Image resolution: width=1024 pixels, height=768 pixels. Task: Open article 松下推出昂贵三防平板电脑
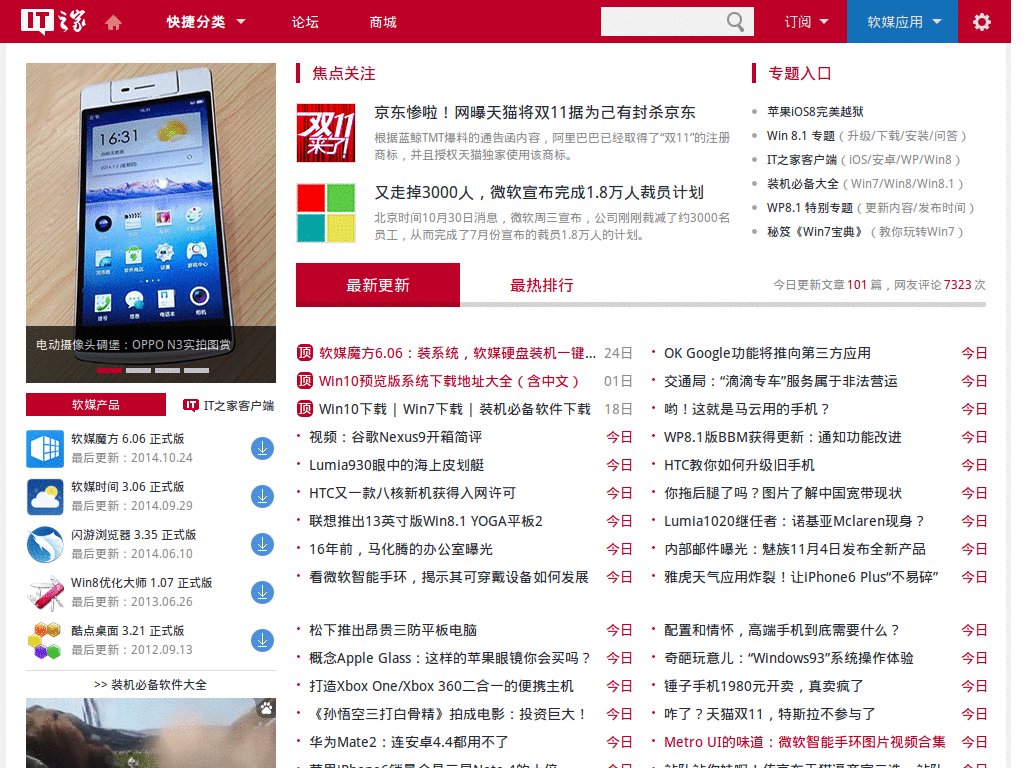(x=392, y=630)
